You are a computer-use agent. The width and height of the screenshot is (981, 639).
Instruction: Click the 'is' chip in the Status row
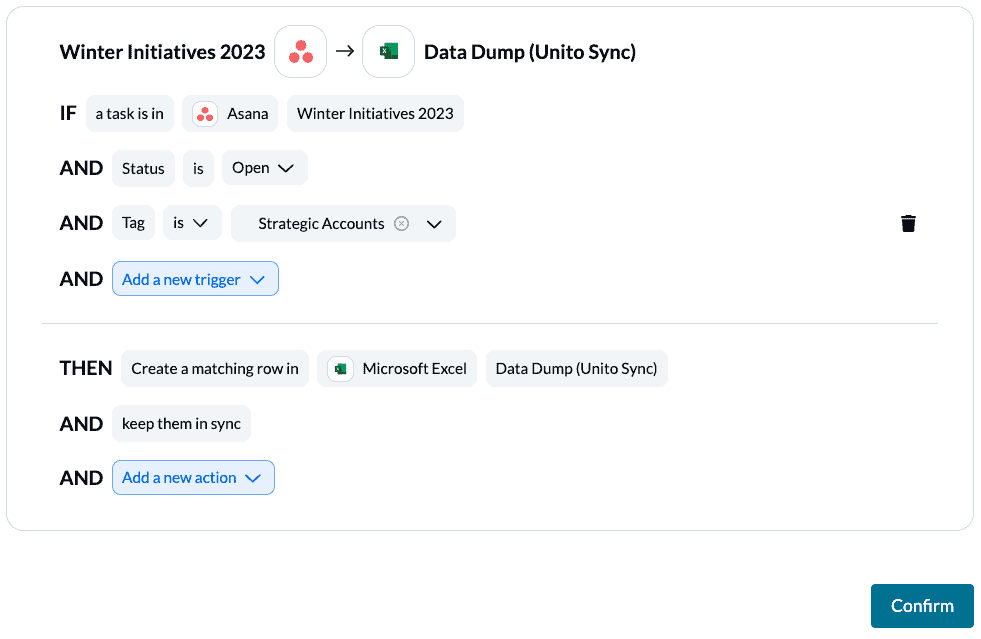[198, 168]
